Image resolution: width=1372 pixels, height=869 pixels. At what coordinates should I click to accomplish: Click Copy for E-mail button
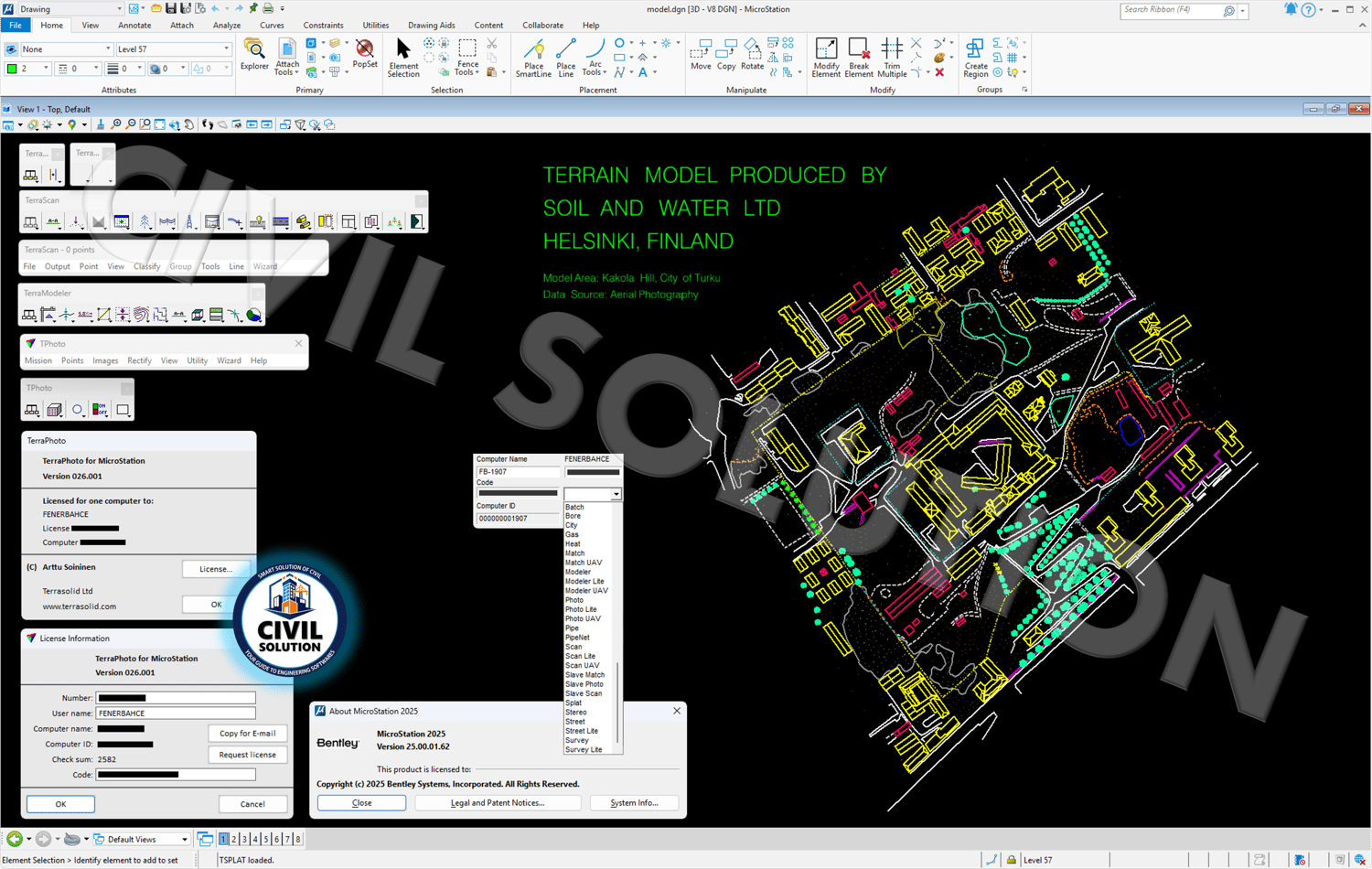[247, 734]
